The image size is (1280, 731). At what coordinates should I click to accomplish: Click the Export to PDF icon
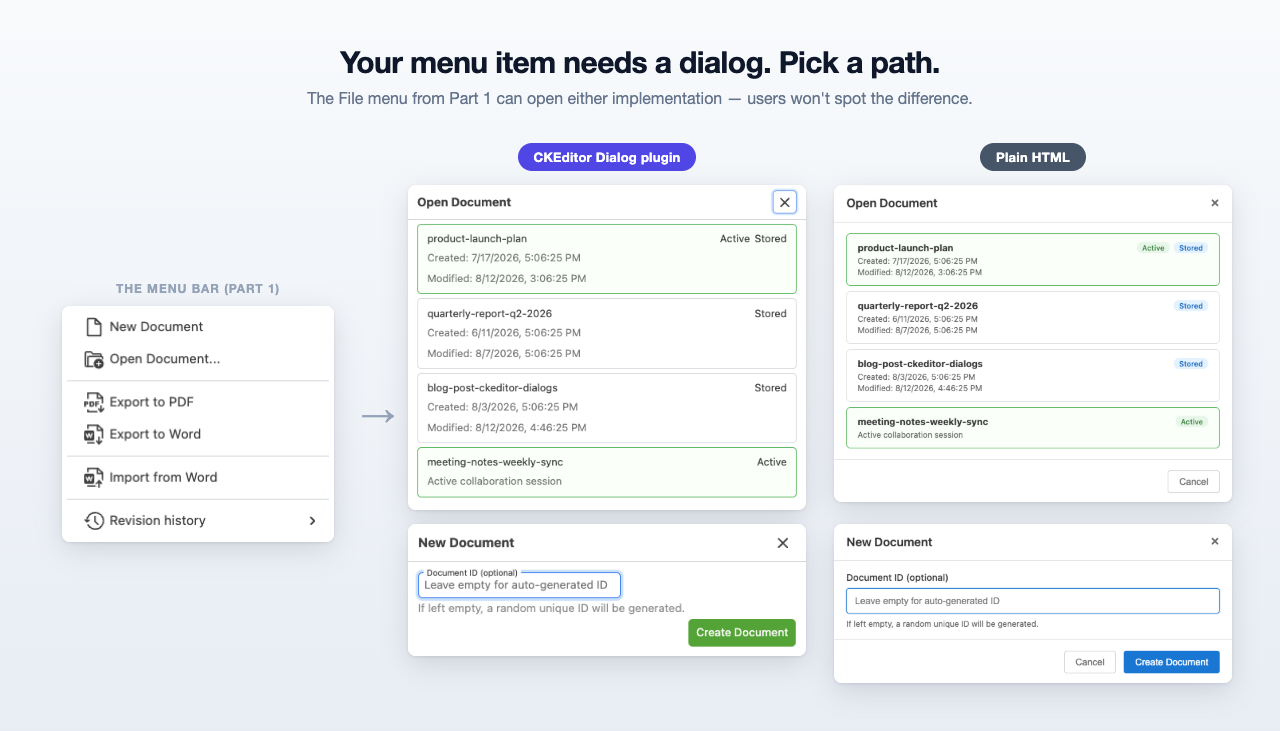tap(94, 402)
